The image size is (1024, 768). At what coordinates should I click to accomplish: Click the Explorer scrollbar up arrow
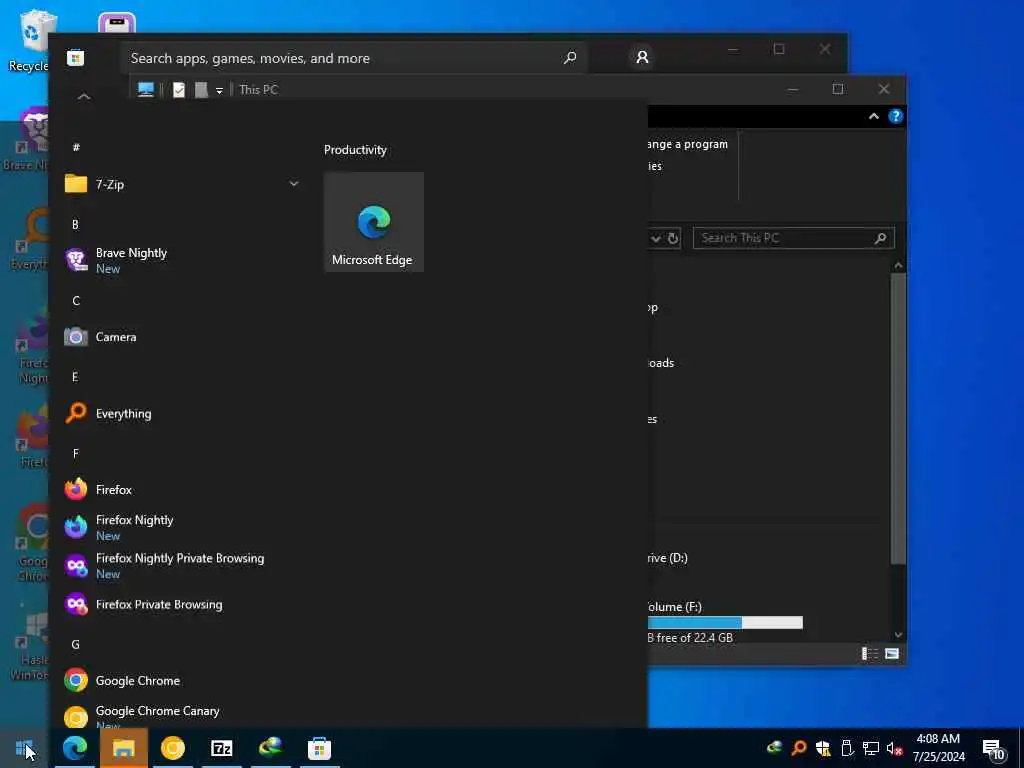coord(899,265)
